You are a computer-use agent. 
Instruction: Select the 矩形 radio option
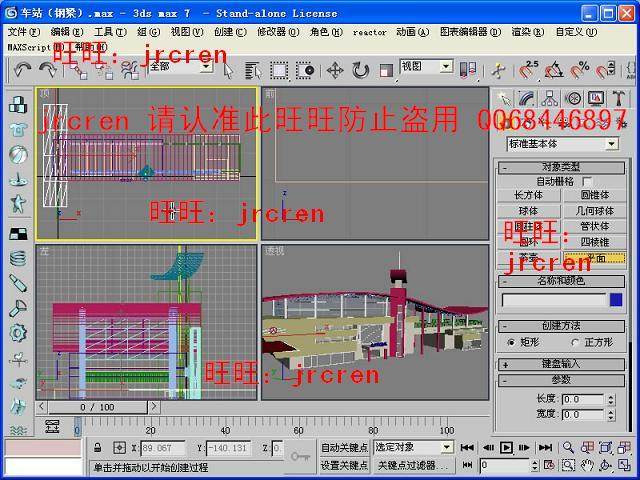pyautogui.click(x=511, y=342)
